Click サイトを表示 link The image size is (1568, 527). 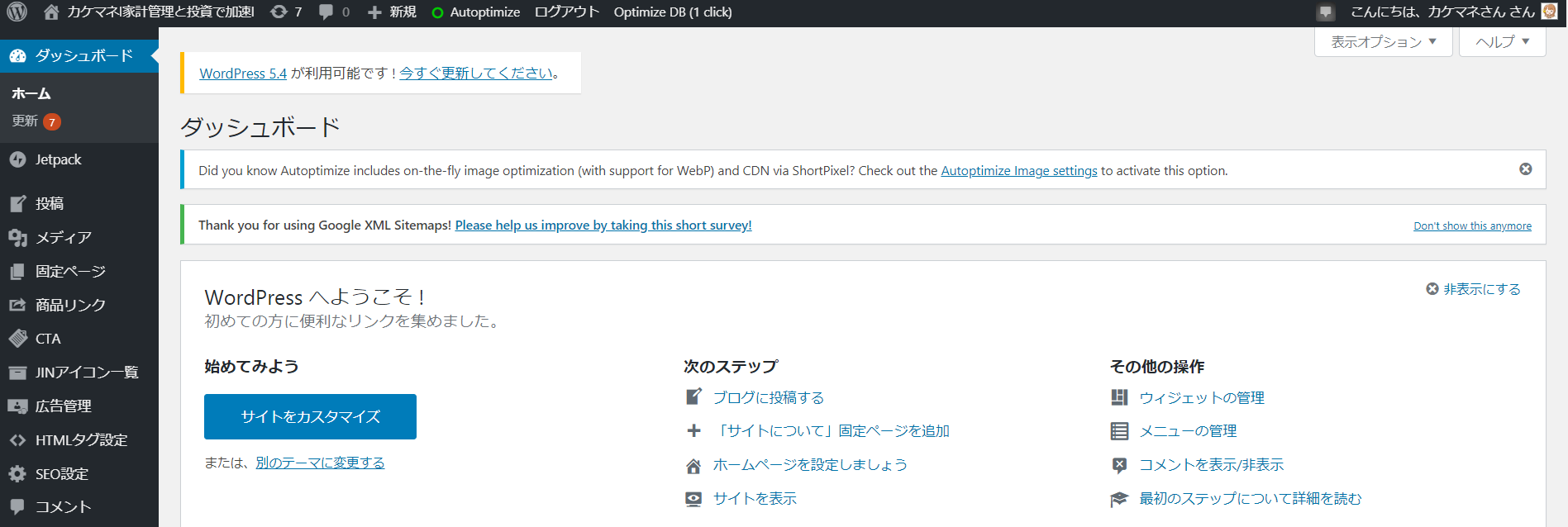[x=755, y=499]
